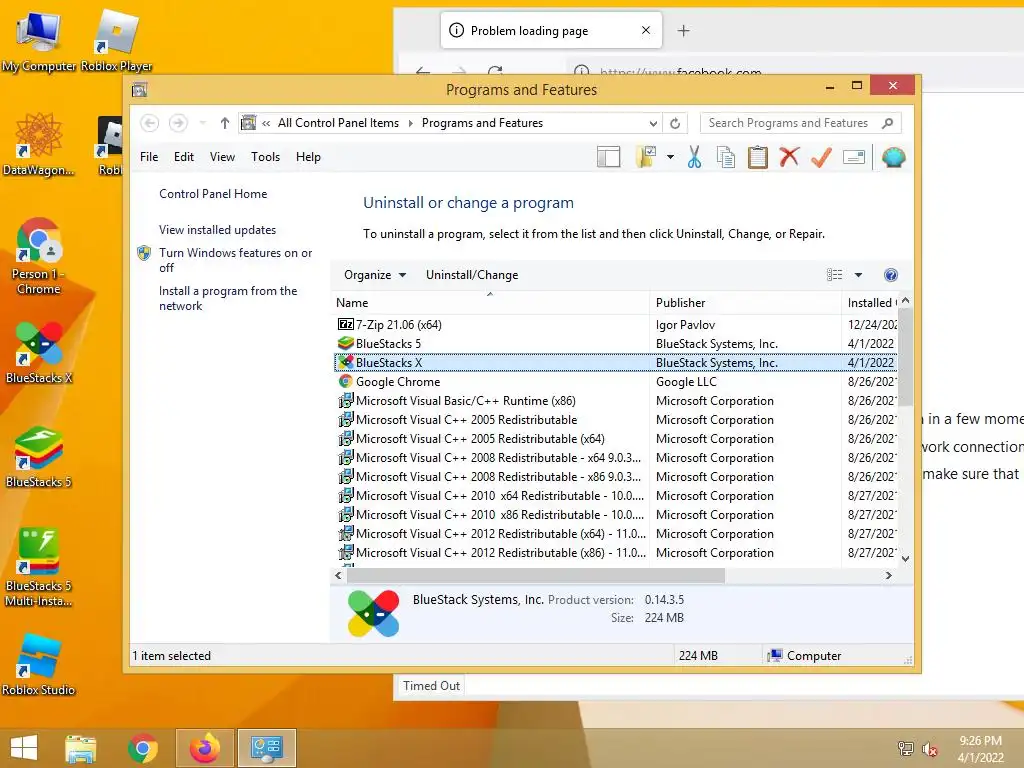Expand chevron after All Control Panel Items
Viewport: 1024px width, 768px height.
(410, 123)
